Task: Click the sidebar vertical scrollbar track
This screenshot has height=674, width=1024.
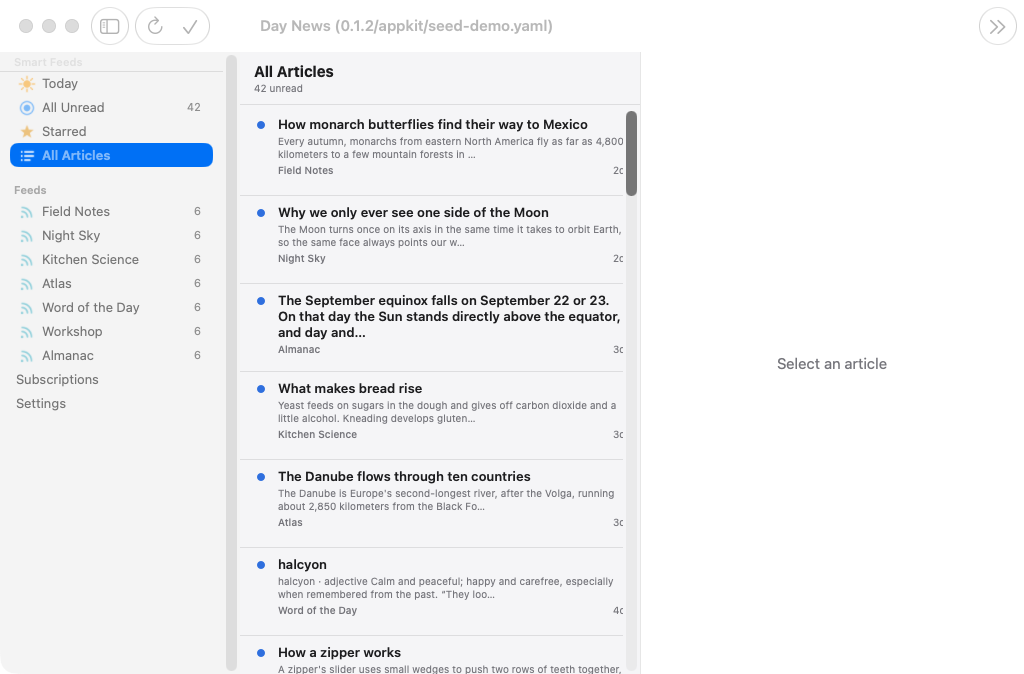Action: coord(231,362)
